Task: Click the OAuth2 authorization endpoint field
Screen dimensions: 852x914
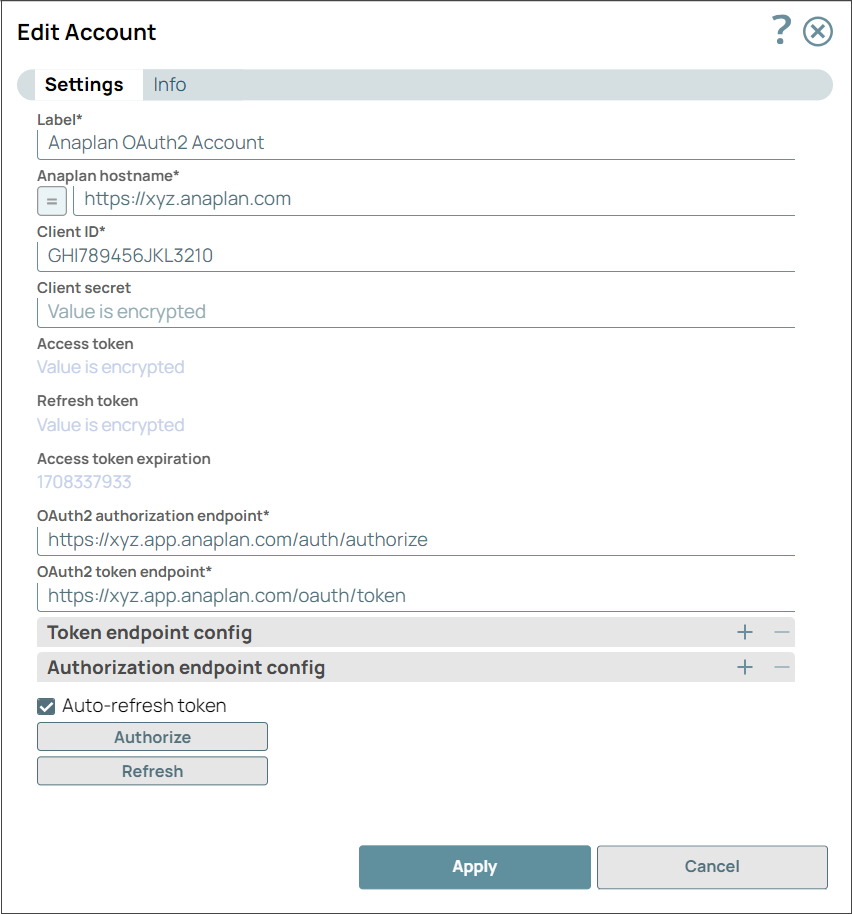Action: [x=400, y=540]
